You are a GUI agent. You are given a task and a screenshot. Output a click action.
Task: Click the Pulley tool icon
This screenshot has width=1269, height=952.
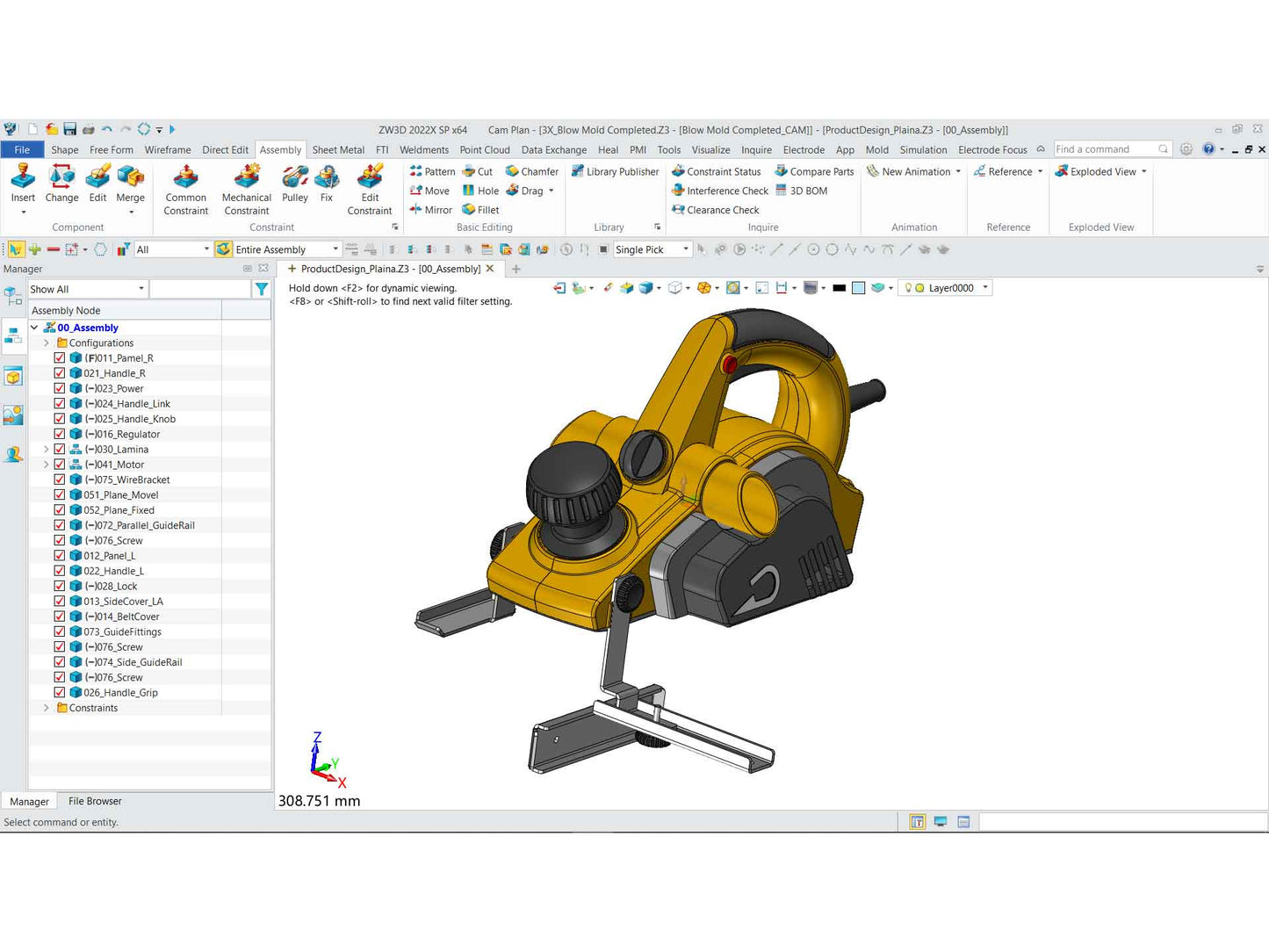coord(295,178)
